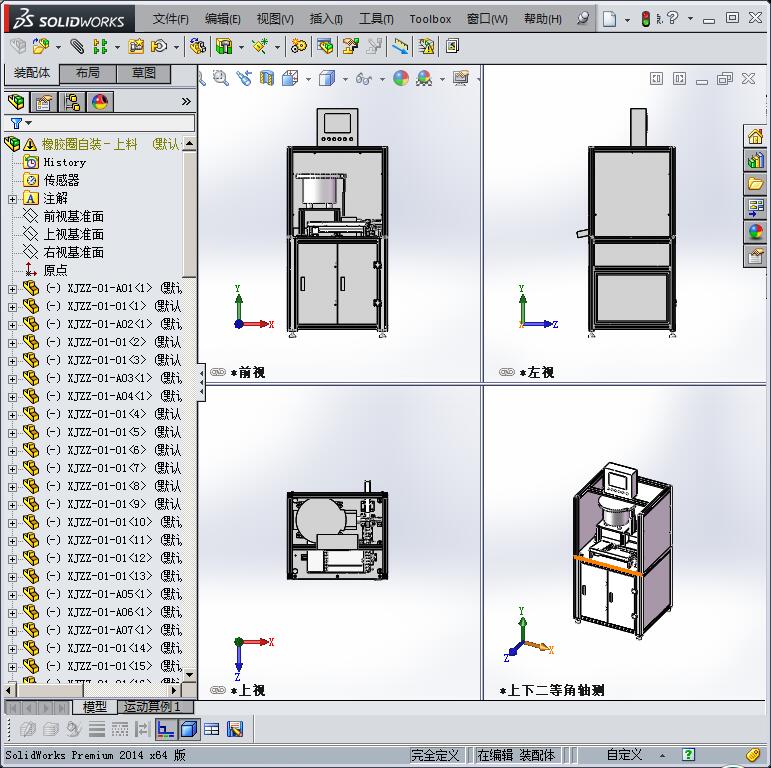Open the View Palette pane
The width and height of the screenshot is (771, 768).
tap(756, 208)
